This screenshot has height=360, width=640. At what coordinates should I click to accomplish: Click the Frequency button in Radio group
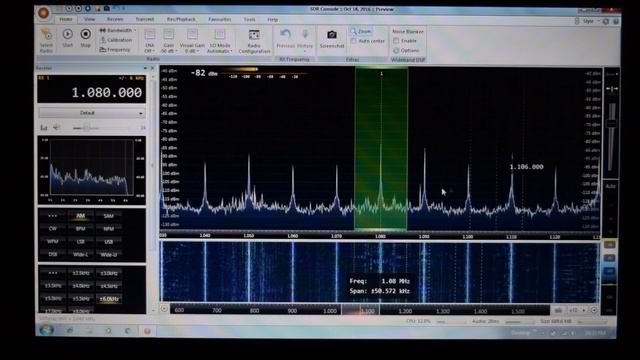click(x=115, y=50)
